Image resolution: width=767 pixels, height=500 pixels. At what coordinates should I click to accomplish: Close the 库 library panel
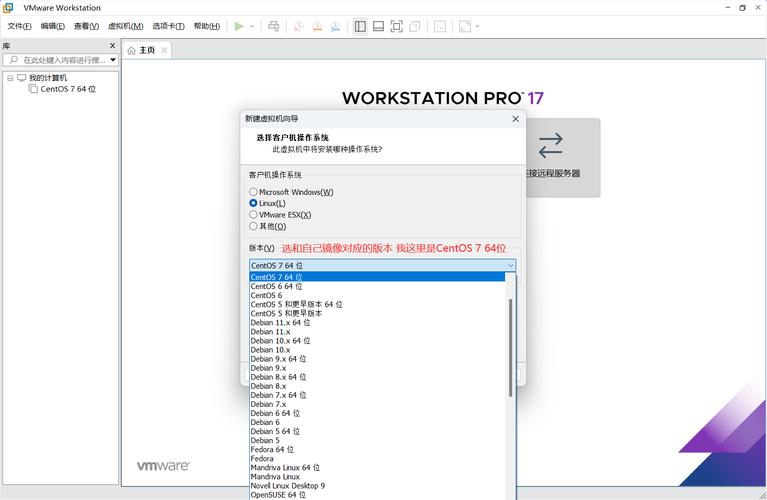point(113,45)
